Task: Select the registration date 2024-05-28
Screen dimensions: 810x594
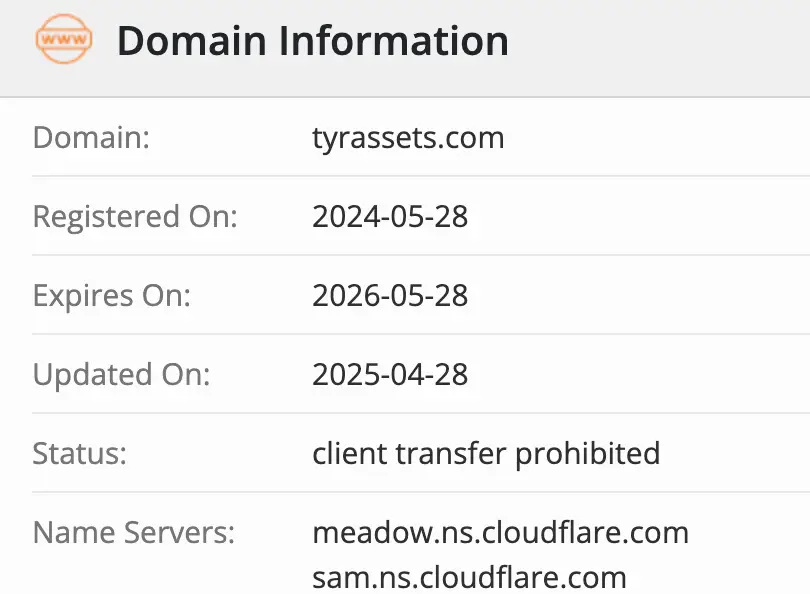Action: [390, 216]
